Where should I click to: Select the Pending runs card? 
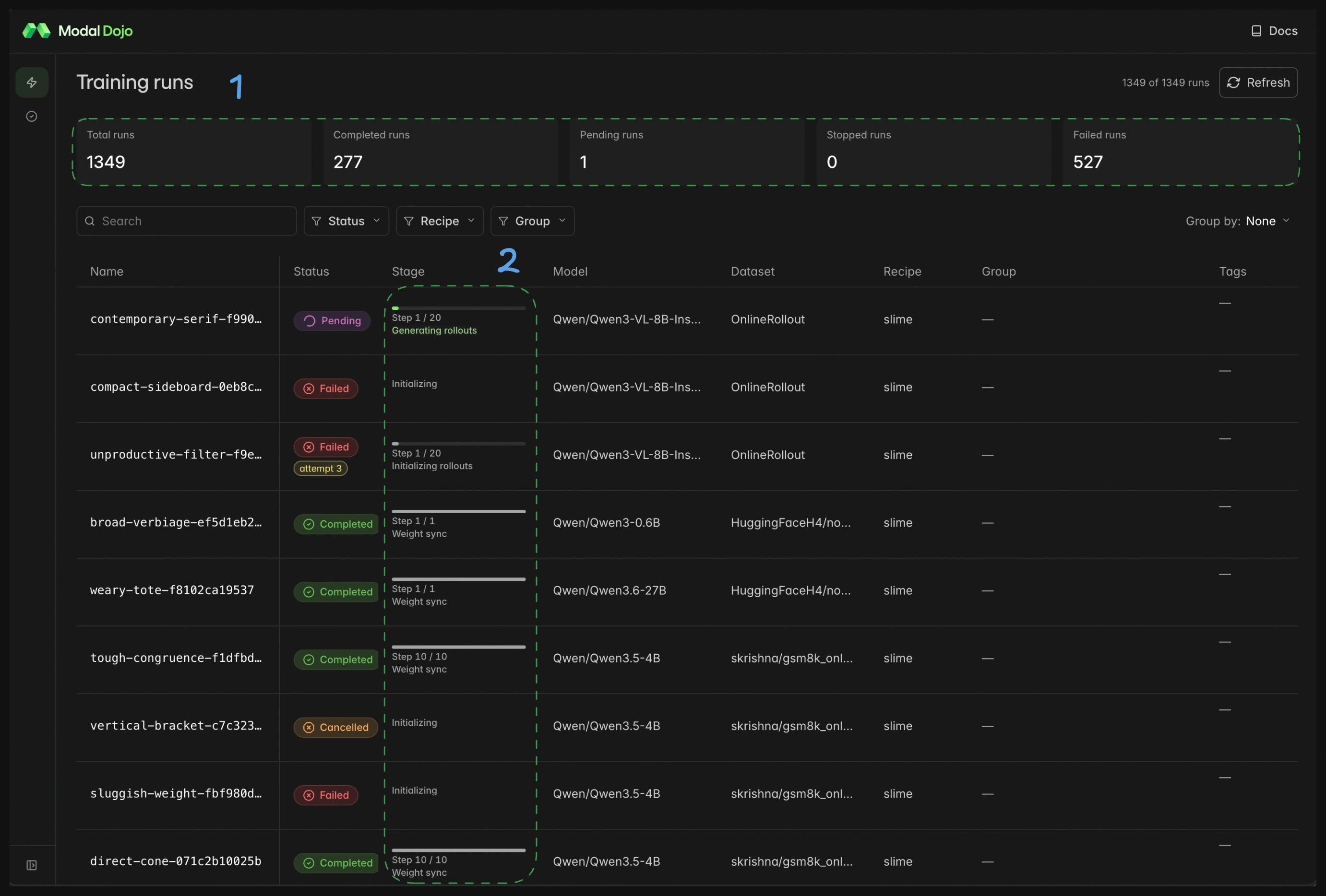point(687,152)
